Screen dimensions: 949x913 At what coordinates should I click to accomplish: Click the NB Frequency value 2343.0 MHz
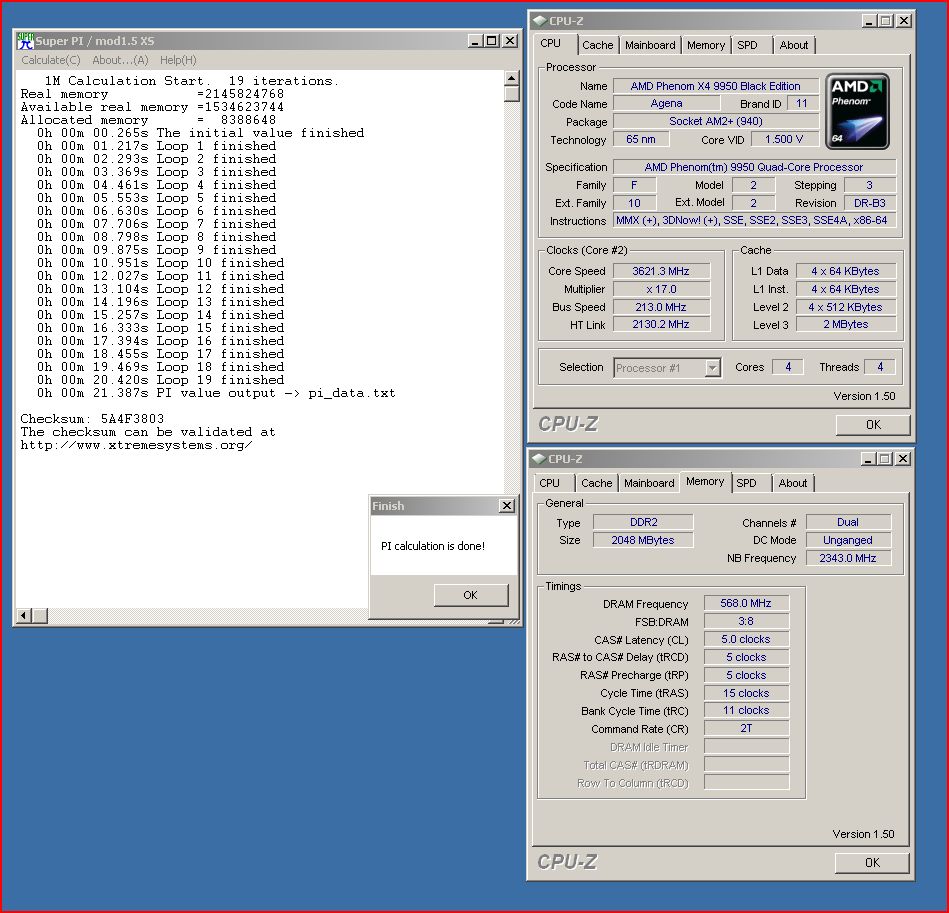(848, 558)
